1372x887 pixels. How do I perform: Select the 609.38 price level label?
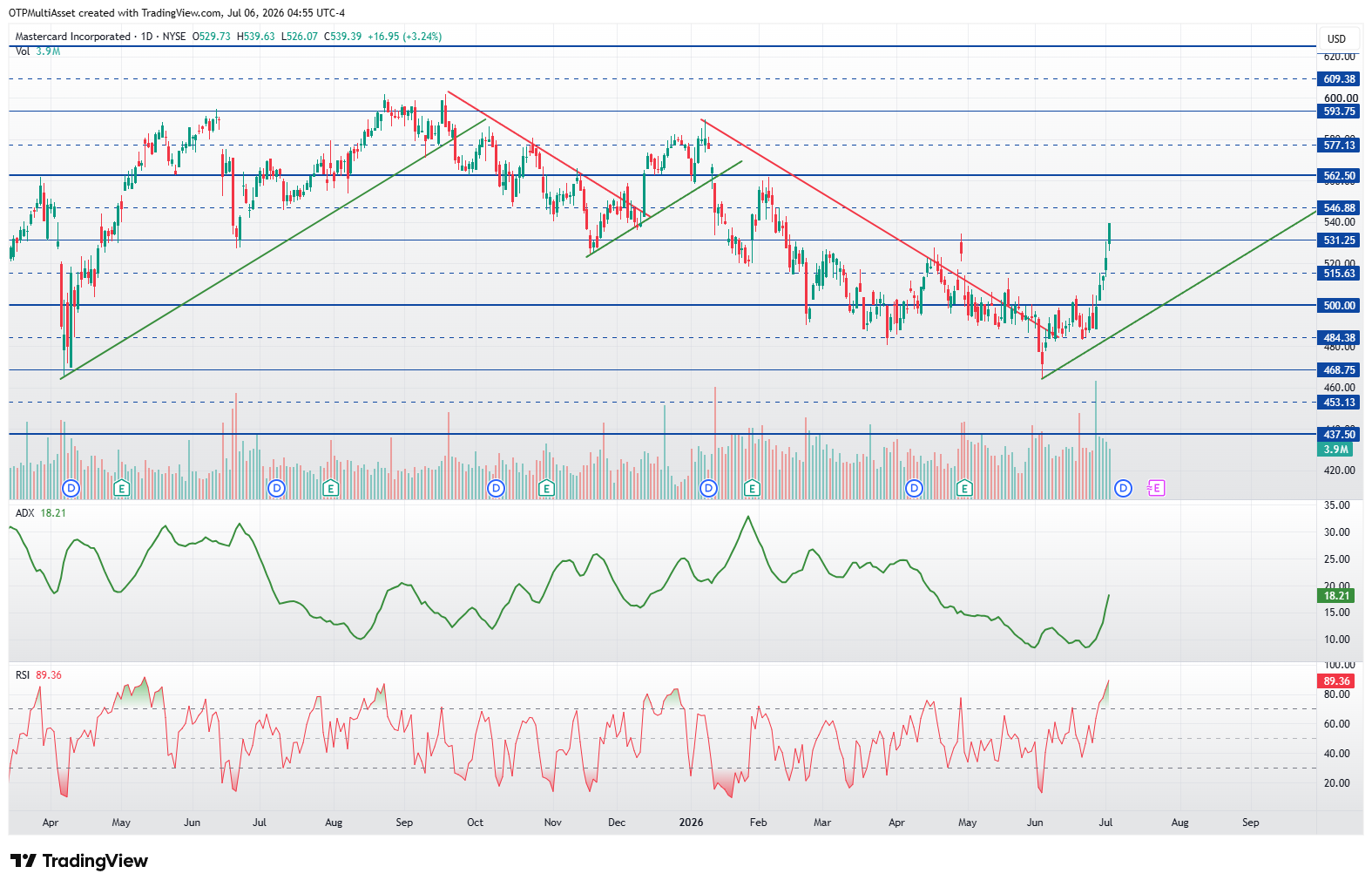pos(1339,79)
